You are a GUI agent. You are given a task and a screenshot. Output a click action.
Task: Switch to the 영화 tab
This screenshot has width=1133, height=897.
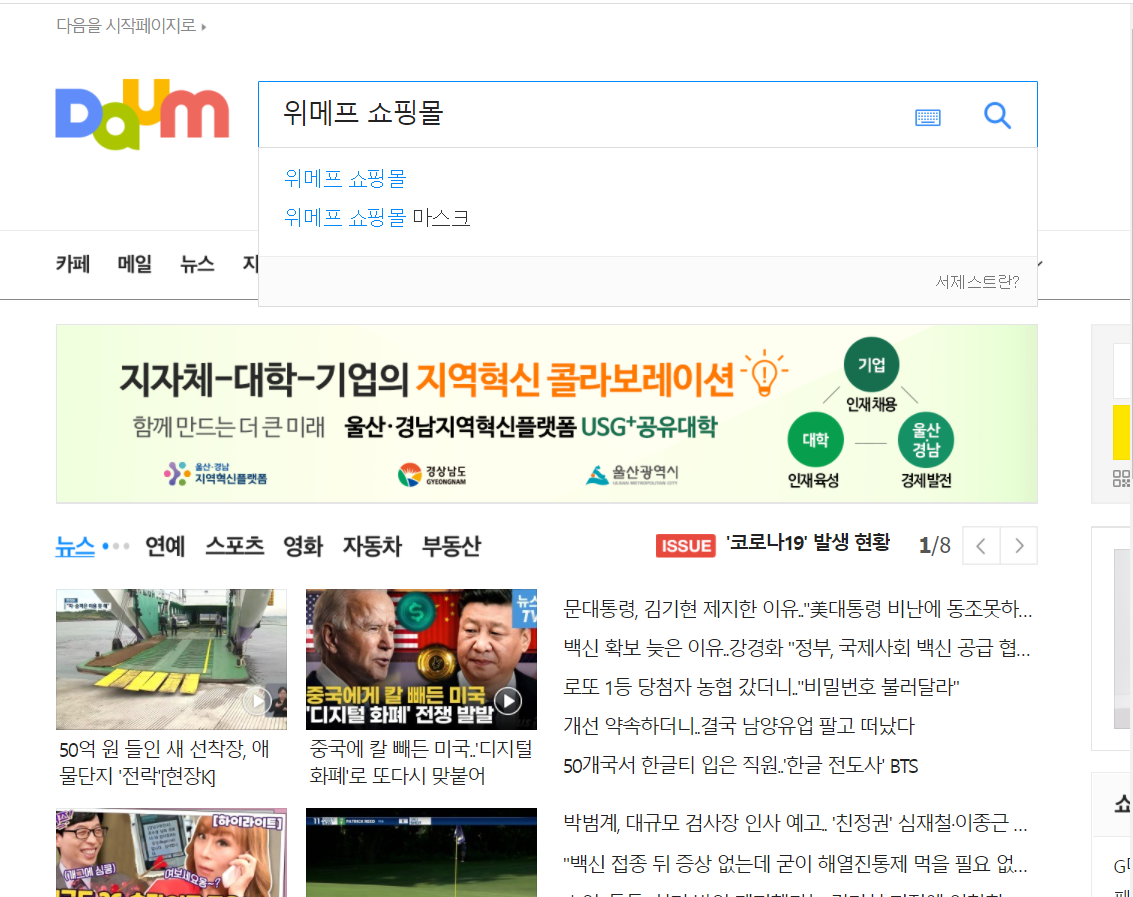pos(303,546)
